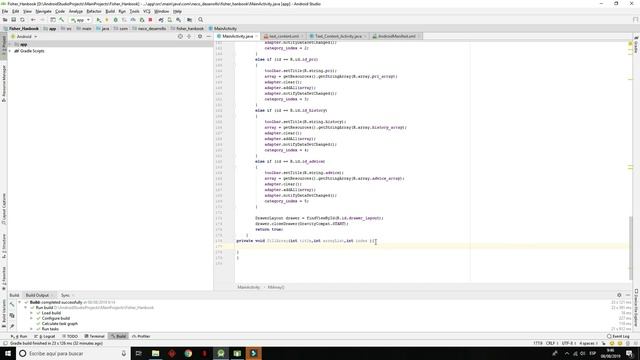
Task: Click the Open folder icon in toolbar
Action: [5, 20]
